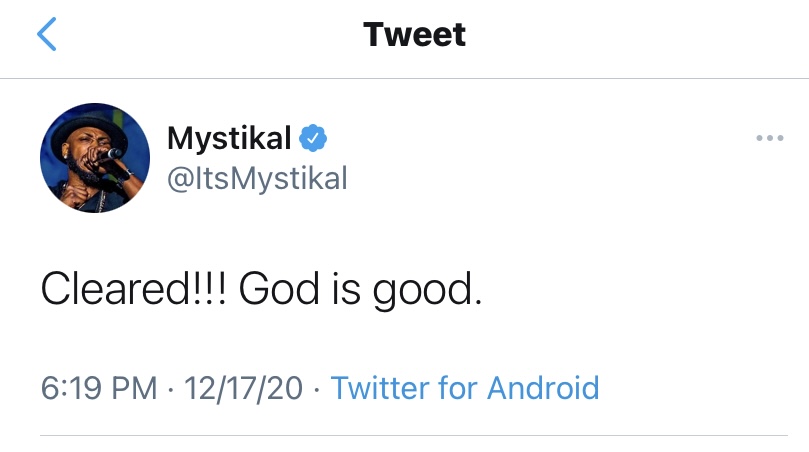
Task: Return to timeline with the chevron icon
Action: [x=46, y=34]
